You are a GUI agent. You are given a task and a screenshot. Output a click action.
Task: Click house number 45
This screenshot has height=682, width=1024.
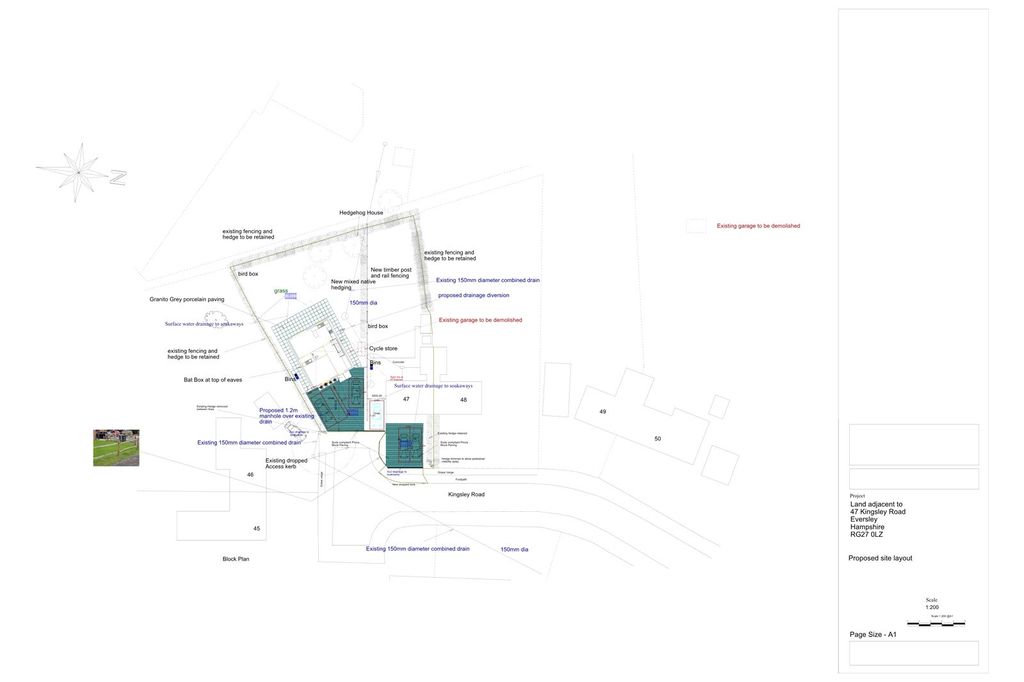[257, 528]
